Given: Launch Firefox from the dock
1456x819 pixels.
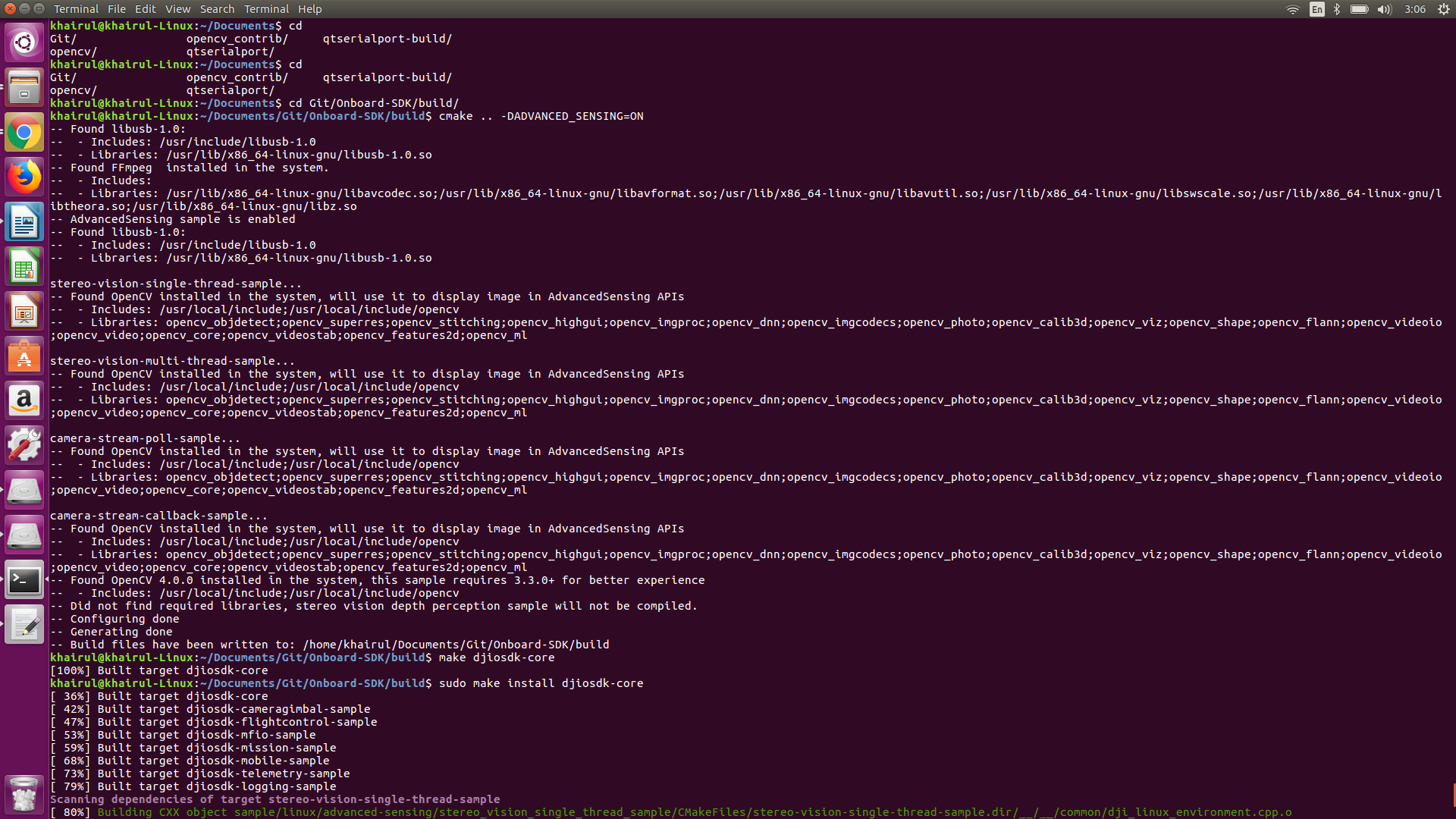Looking at the screenshot, I should pos(24,177).
